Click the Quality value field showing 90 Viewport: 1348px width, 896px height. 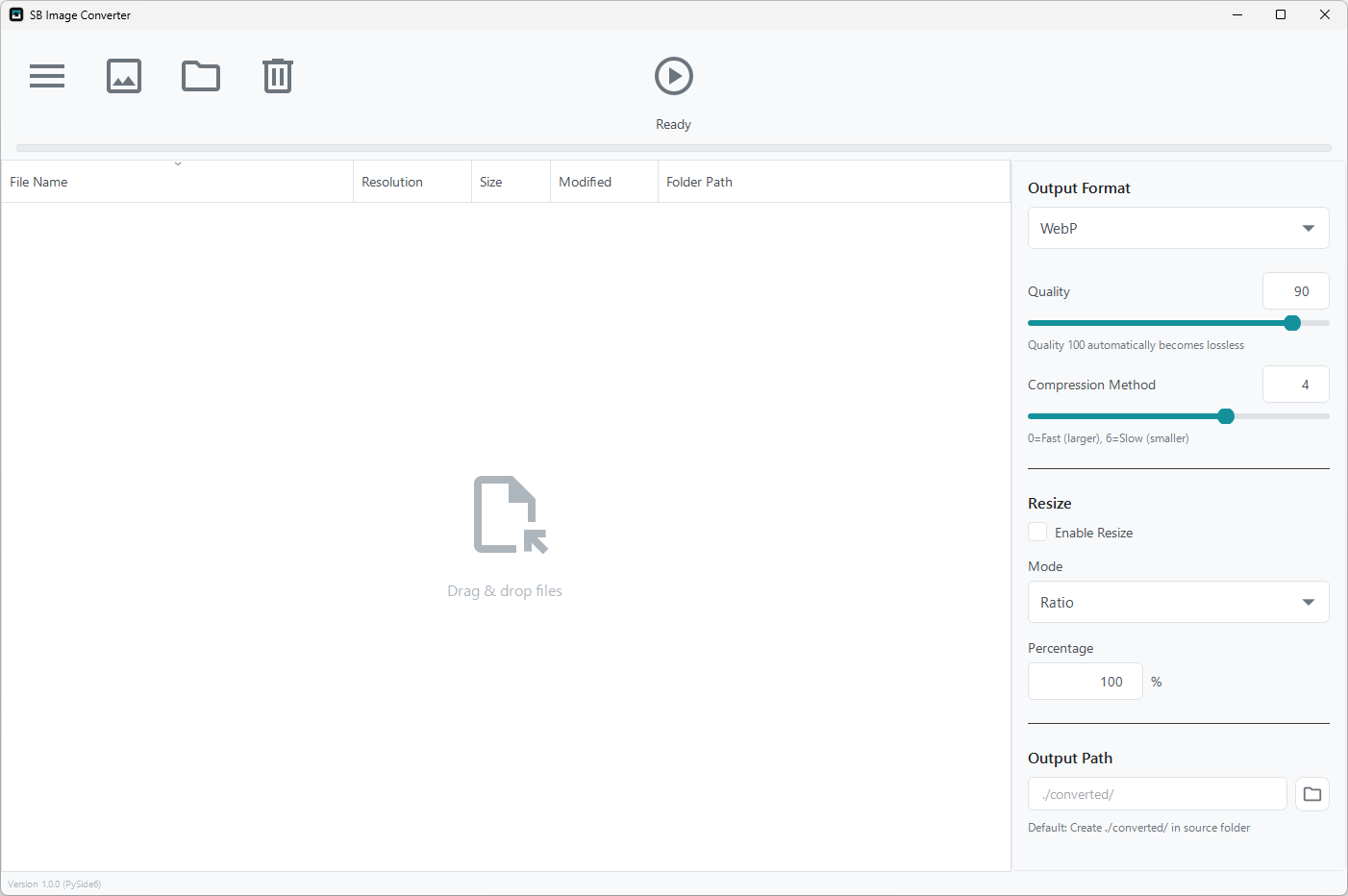pos(1296,291)
